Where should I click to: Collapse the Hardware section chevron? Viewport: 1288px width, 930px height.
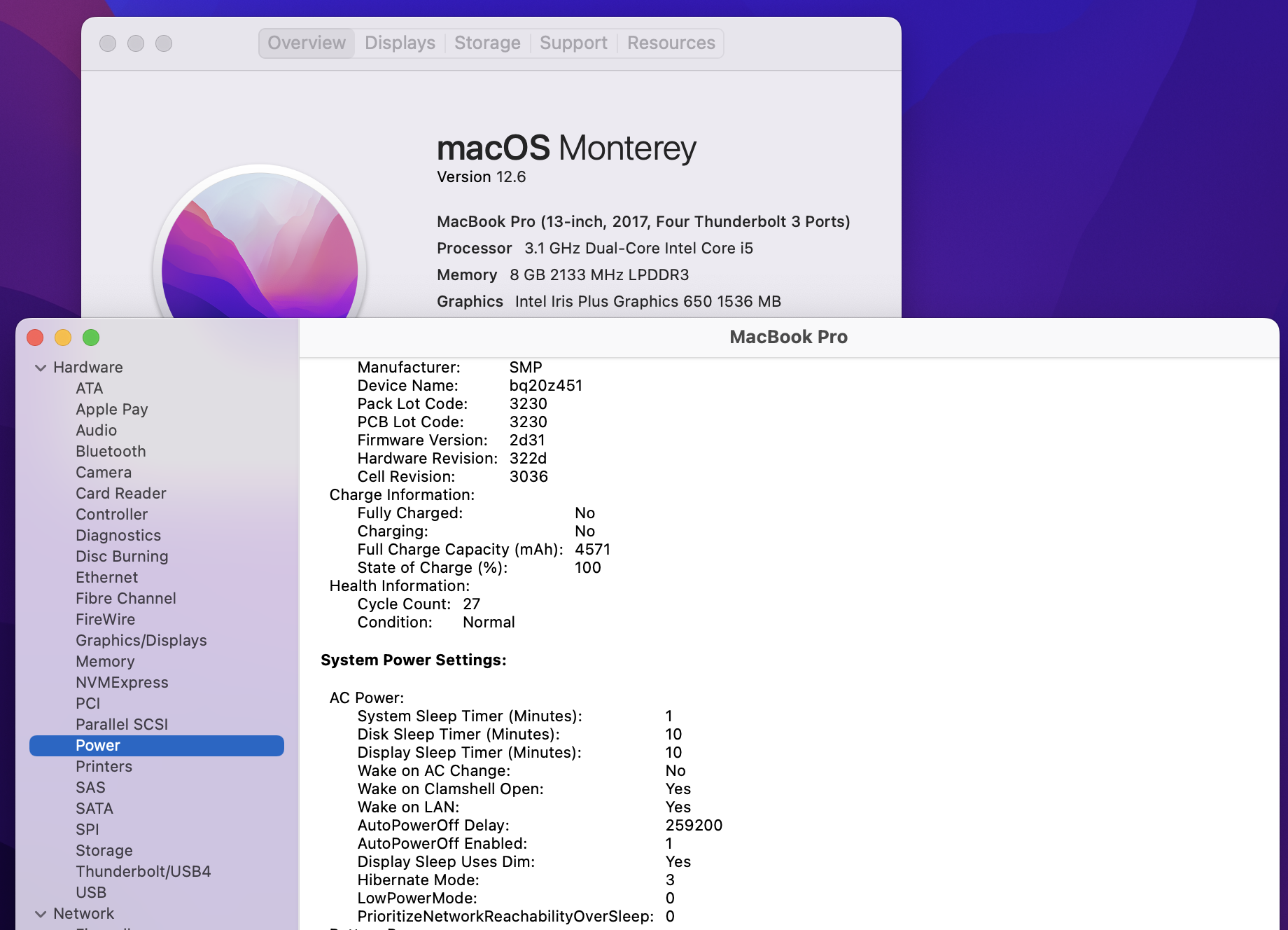coord(41,368)
